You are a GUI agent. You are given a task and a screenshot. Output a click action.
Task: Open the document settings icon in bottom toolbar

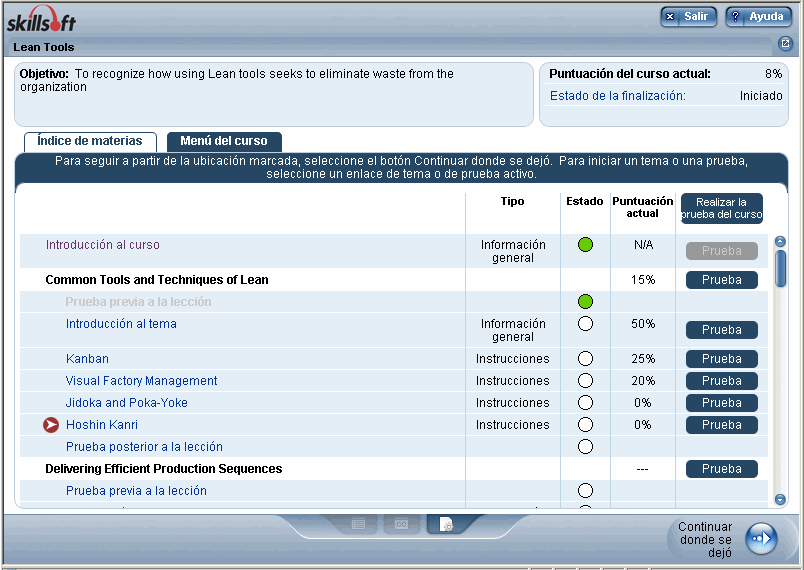click(447, 524)
